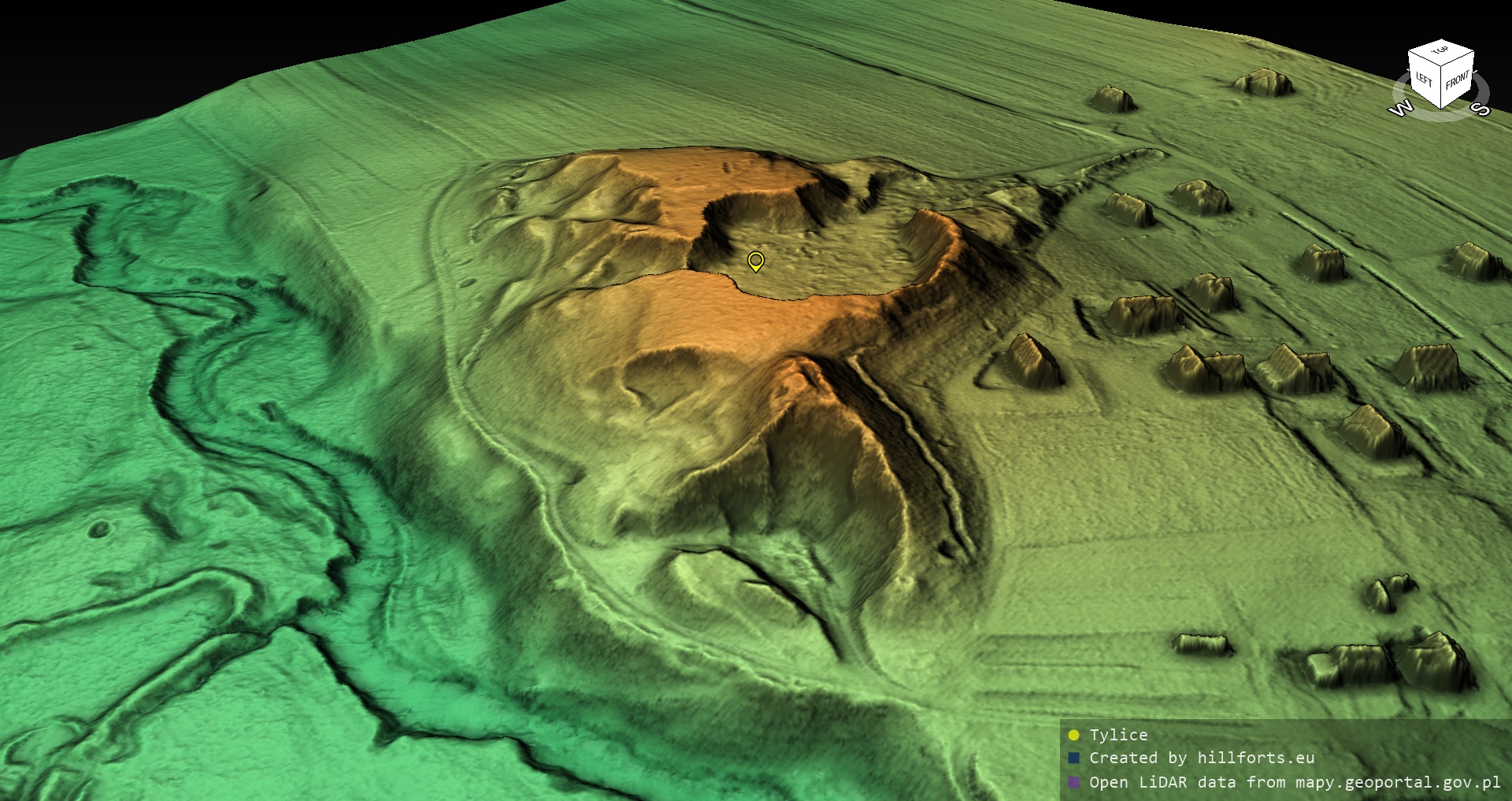
Task: Click the dark blue square legend swatch
Action: pyautogui.click(x=1073, y=758)
